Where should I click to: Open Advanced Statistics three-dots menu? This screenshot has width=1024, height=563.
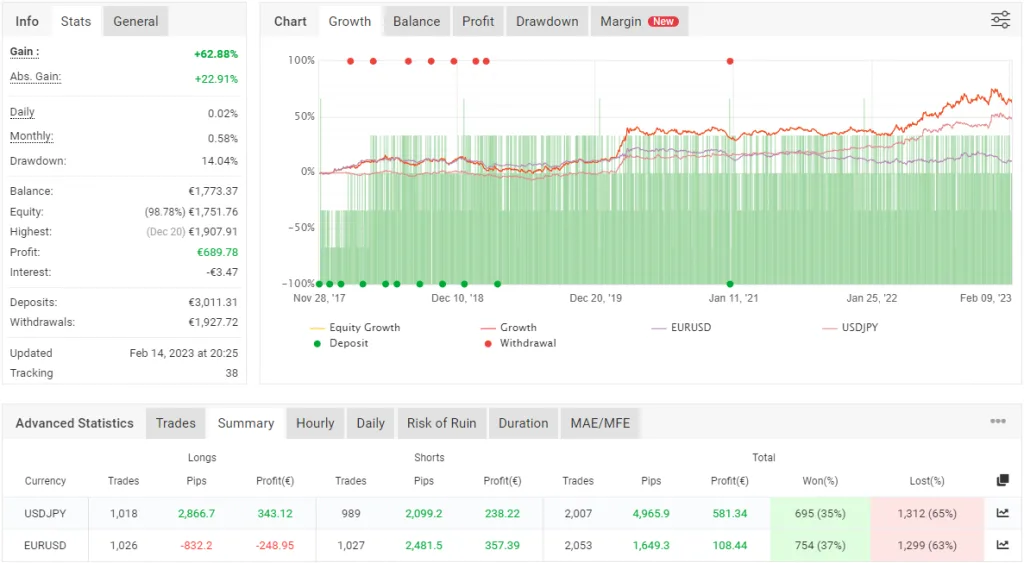997,421
